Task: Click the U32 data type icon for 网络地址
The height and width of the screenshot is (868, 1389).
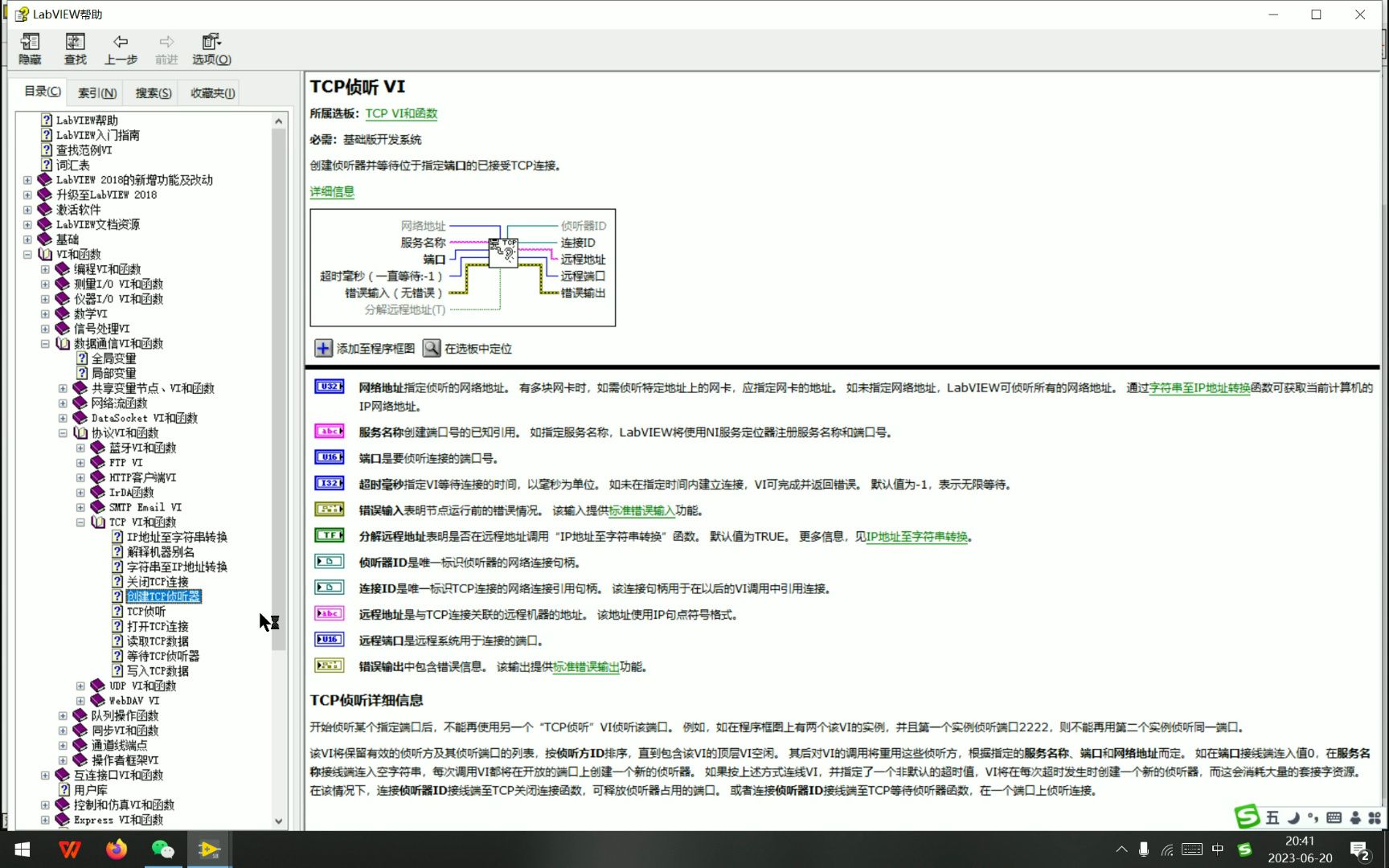Action: coord(329,387)
